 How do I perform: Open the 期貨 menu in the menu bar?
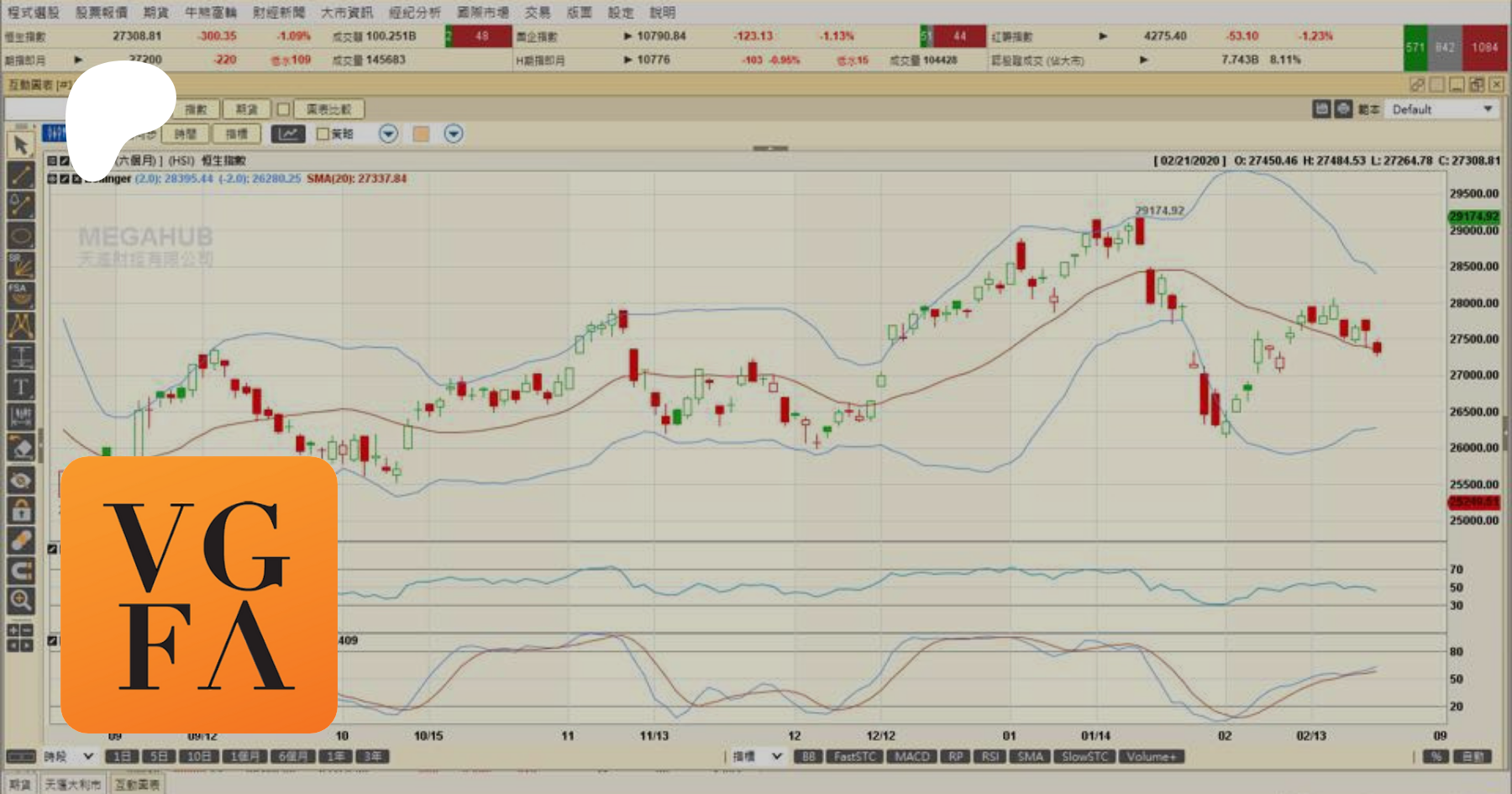(155, 12)
